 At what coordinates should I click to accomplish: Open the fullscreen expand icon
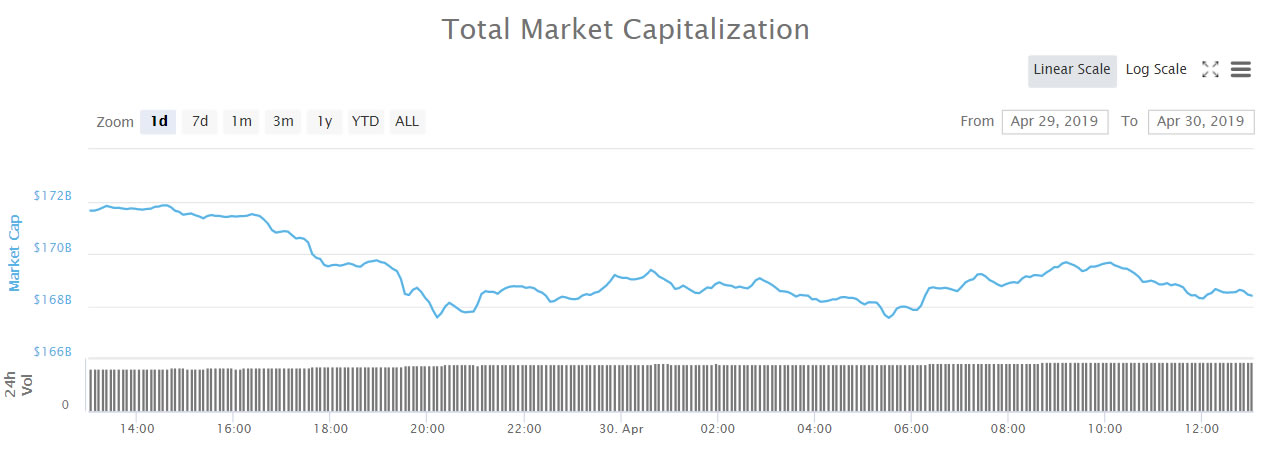click(x=1210, y=69)
